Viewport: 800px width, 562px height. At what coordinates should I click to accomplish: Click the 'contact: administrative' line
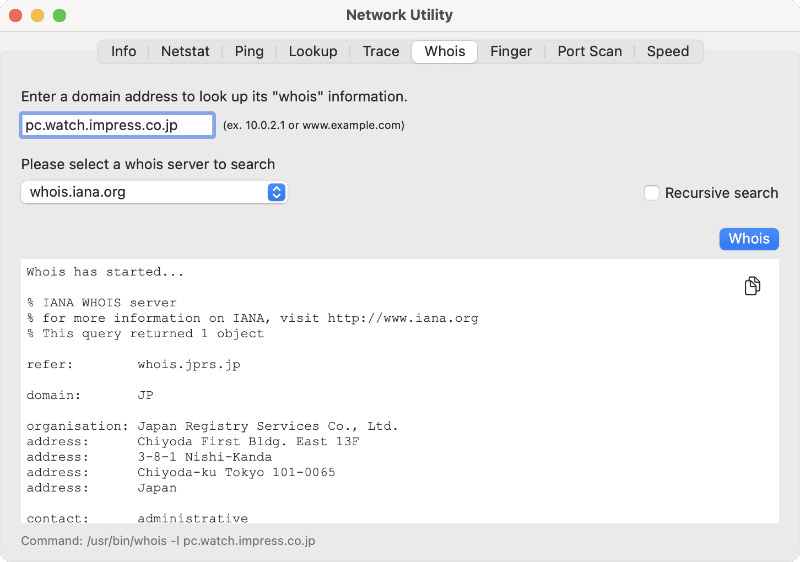click(137, 518)
